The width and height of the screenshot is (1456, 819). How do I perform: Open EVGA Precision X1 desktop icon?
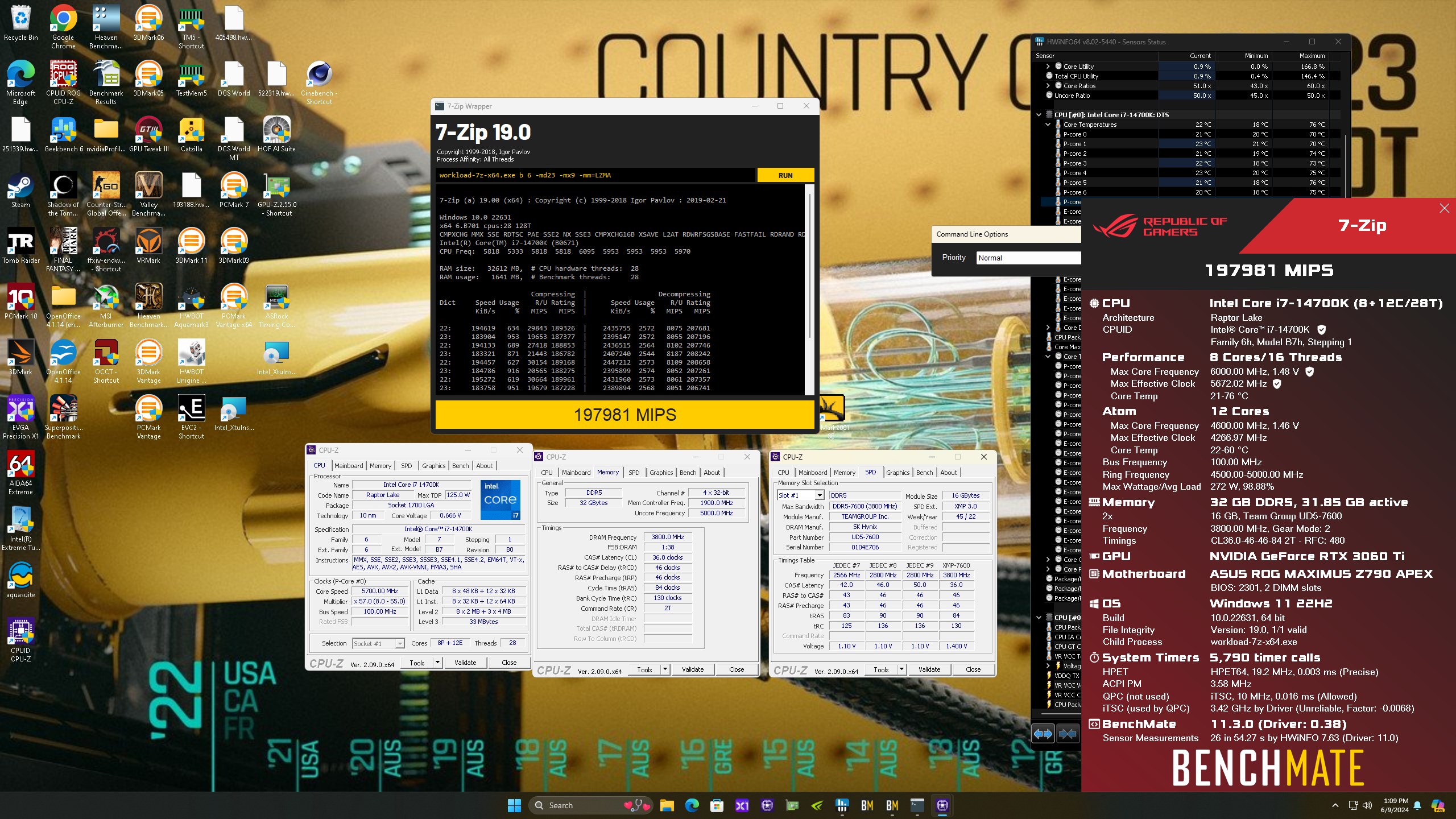(x=20, y=417)
